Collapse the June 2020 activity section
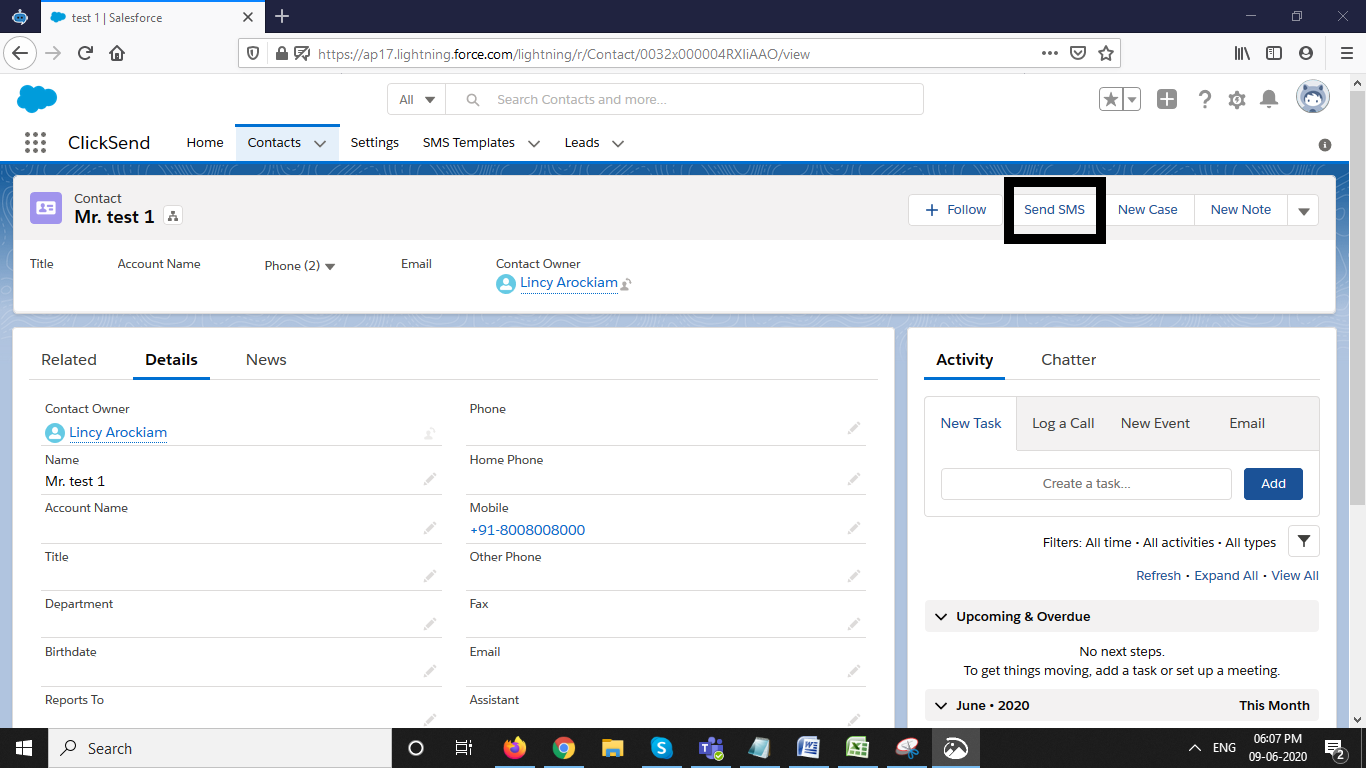The height and width of the screenshot is (768, 1366). pos(940,705)
